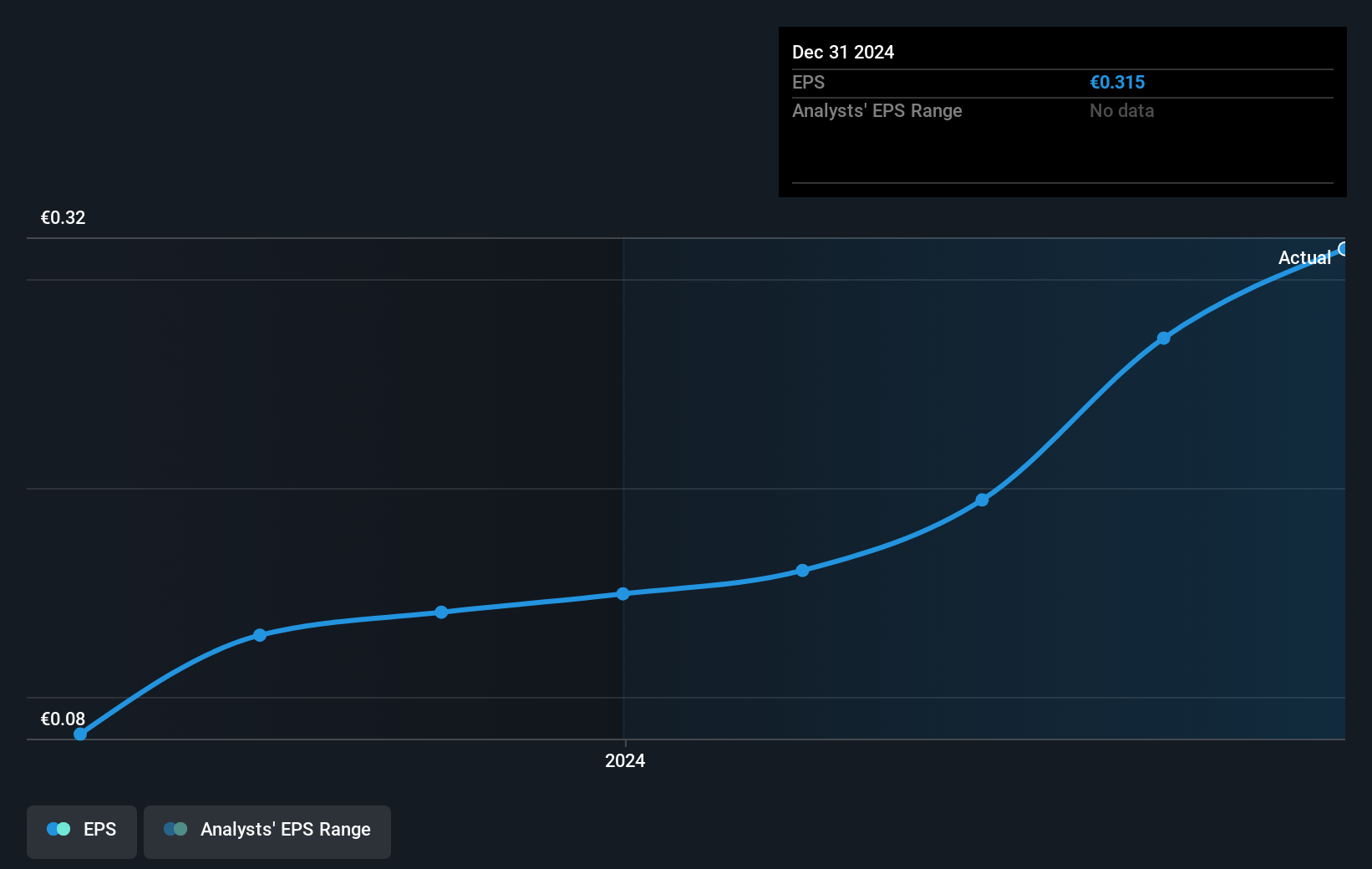Toggle the Analysts' EPS Range legend series
The height and width of the screenshot is (869, 1372).
[x=267, y=831]
